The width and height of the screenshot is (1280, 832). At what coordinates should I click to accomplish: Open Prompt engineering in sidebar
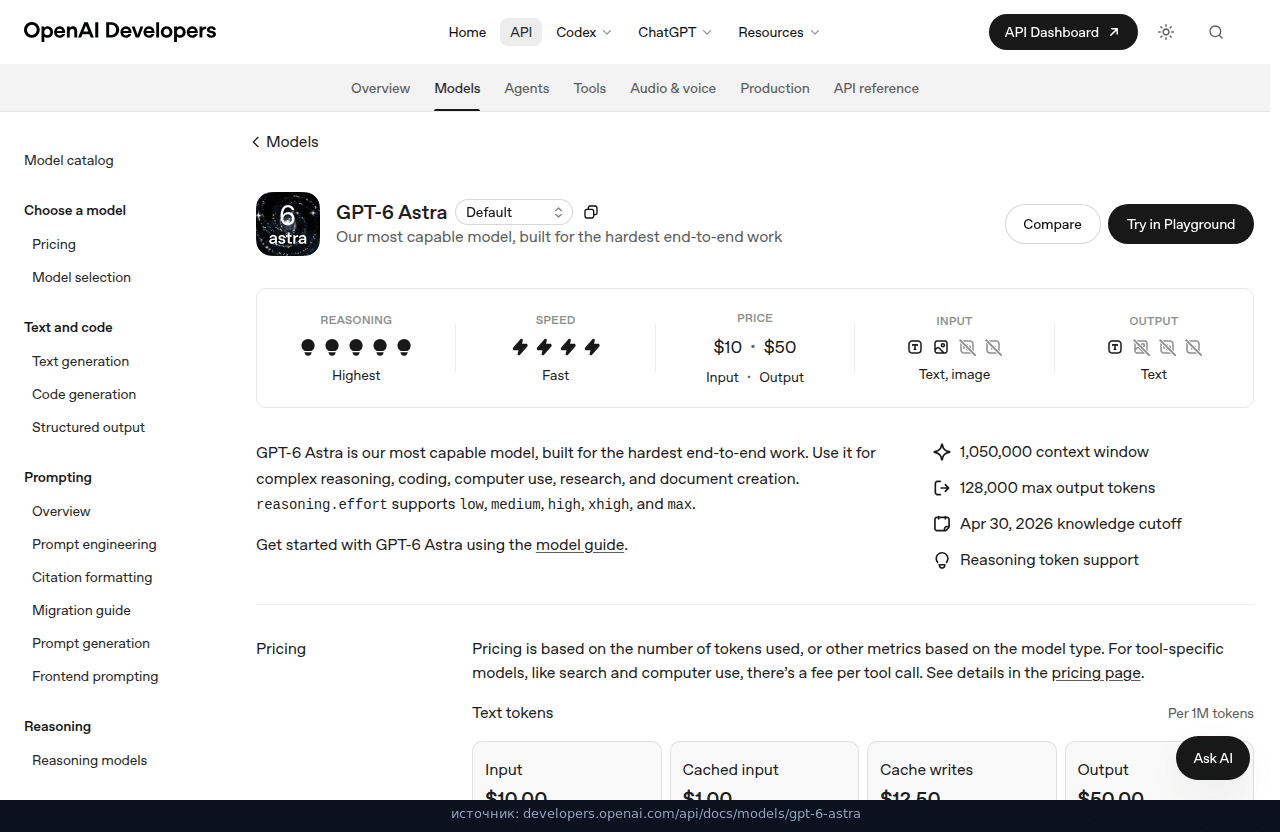(x=94, y=544)
